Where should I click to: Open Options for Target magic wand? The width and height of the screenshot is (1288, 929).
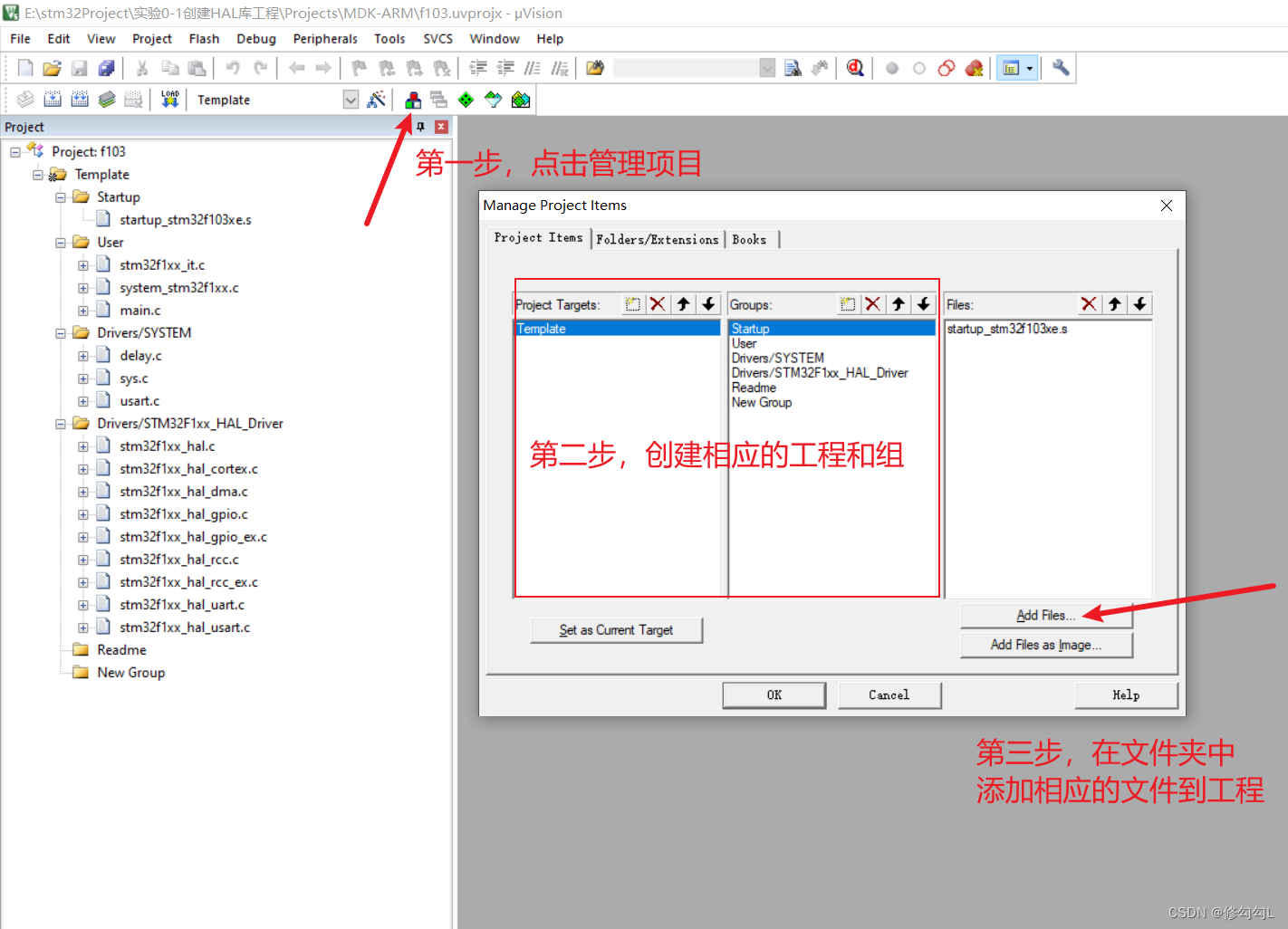[x=376, y=100]
